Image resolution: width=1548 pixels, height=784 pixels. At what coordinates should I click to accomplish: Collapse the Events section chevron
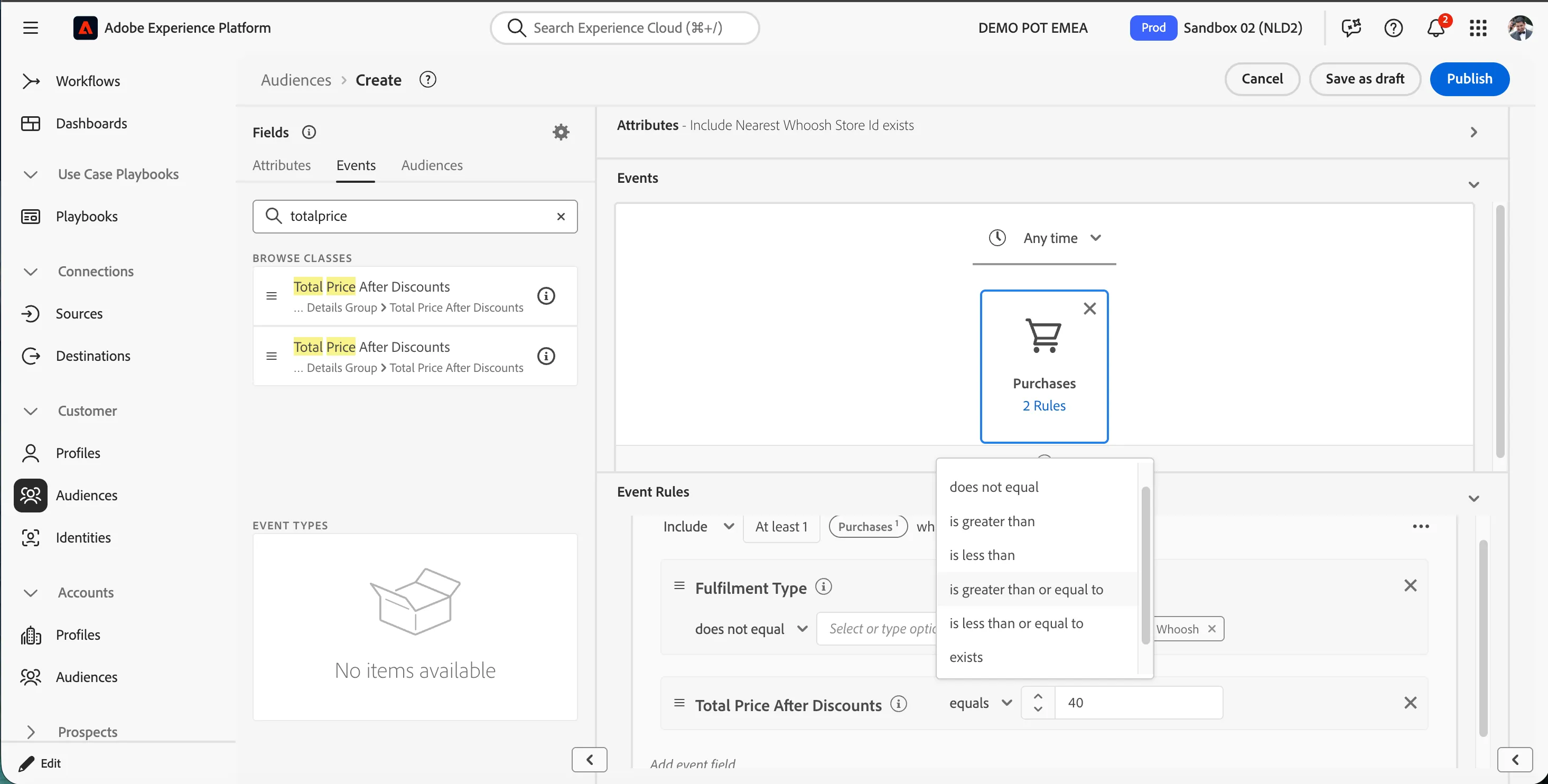[x=1474, y=184]
